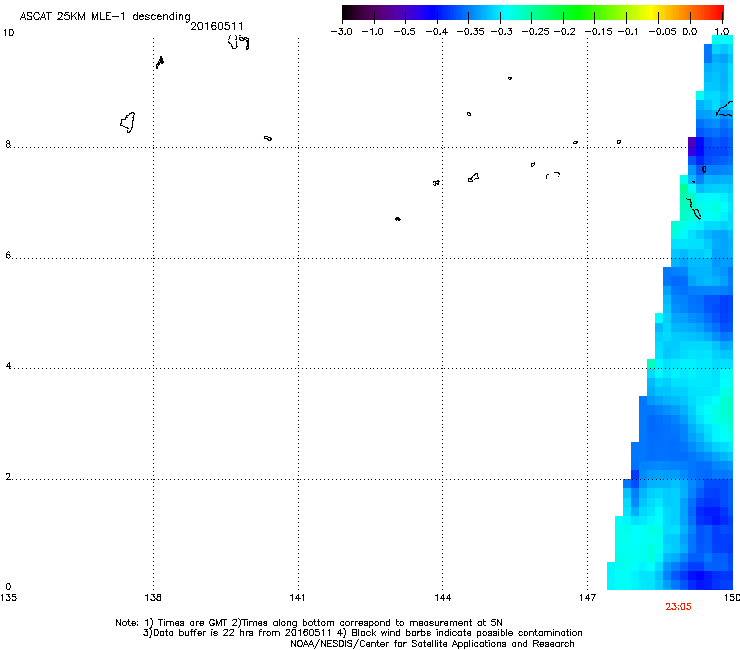Select the colorbar label "-0.05"
Screen dimensions: 740x650
662,32
